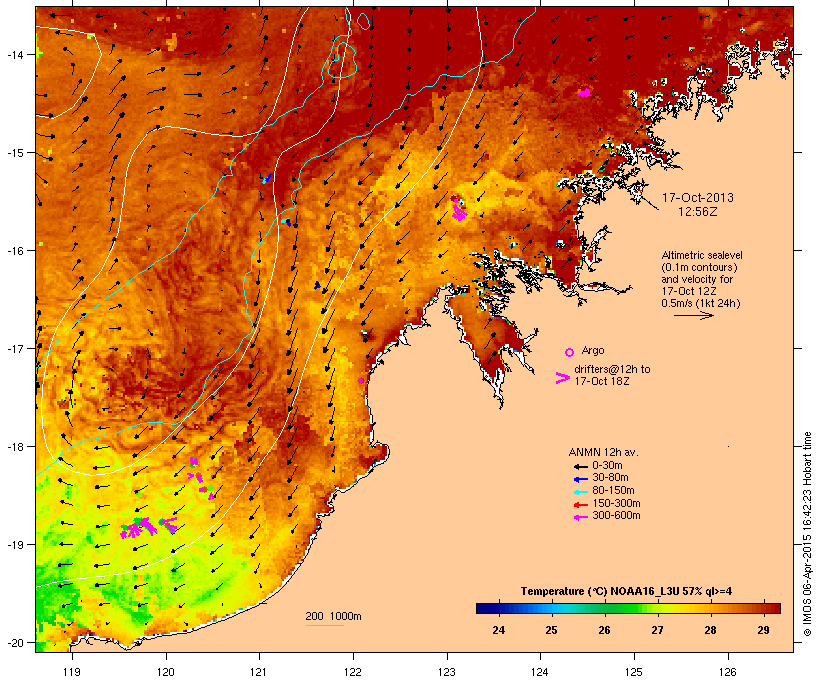
Task: Click the Temperature NOAA16_L3U colorbar title
Action: pos(626,591)
